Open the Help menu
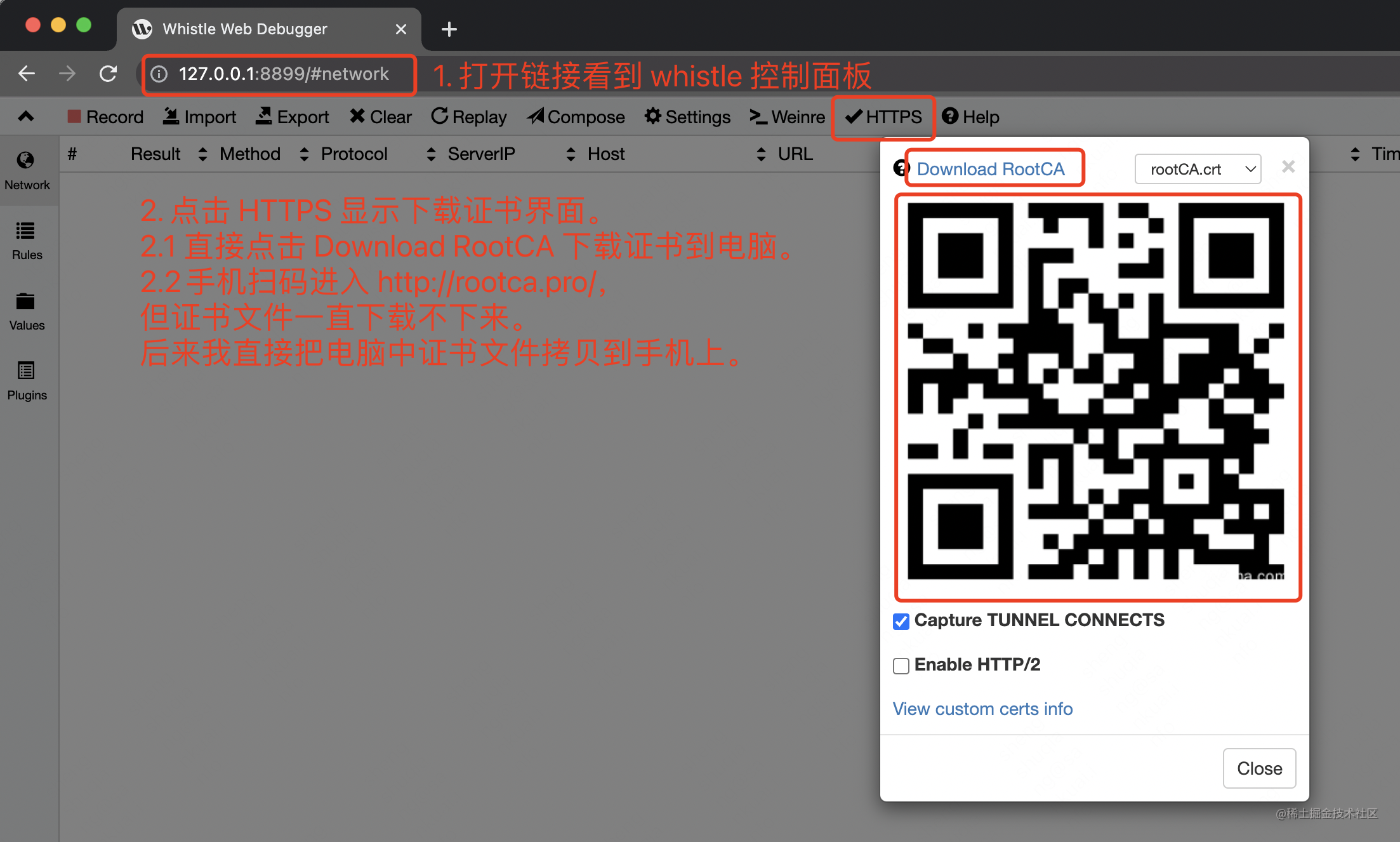The image size is (1400, 842). (970, 117)
